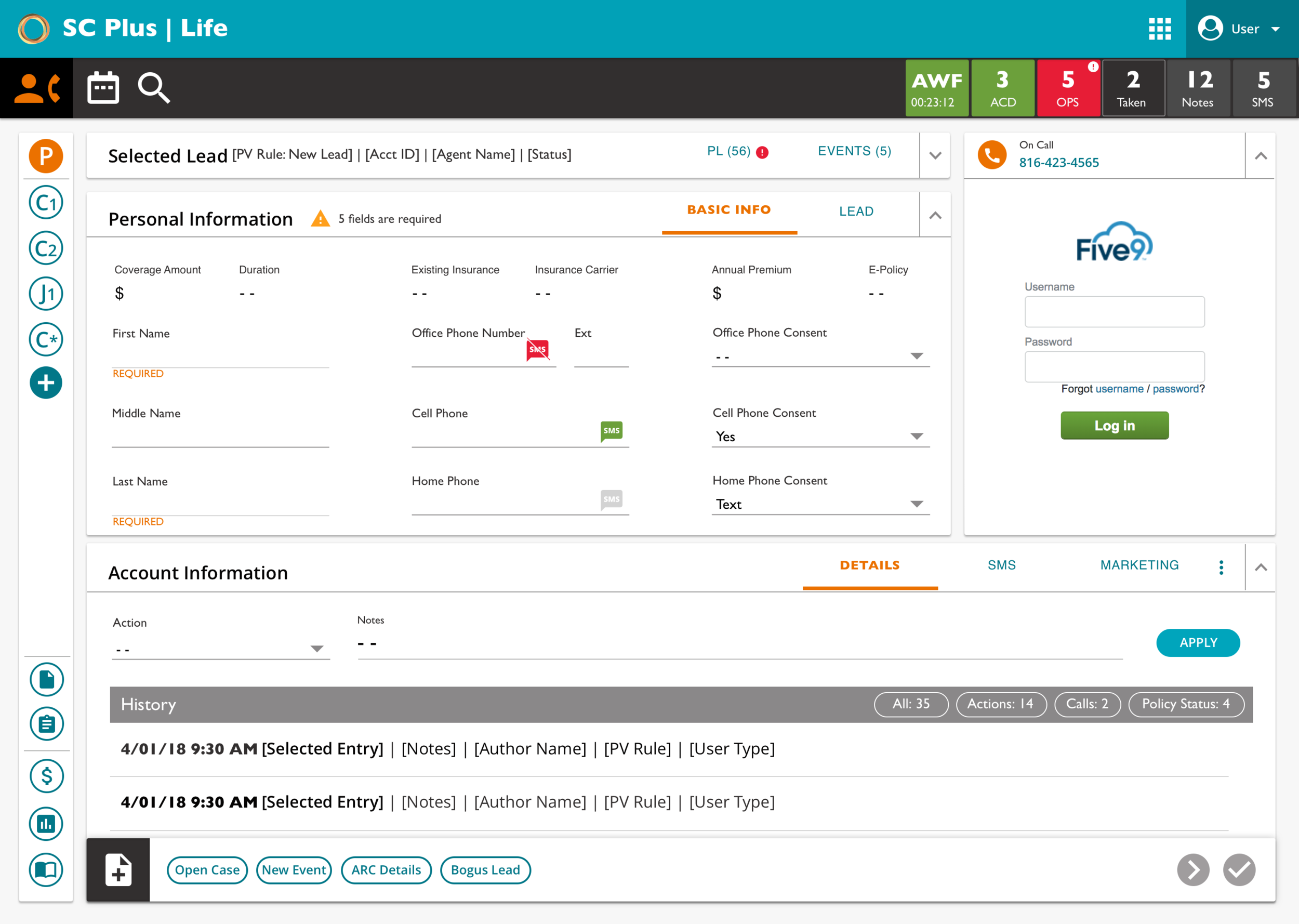The image size is (1299, 924).
Task: Select the Bogus Lead button
Action: click(485, 870)
